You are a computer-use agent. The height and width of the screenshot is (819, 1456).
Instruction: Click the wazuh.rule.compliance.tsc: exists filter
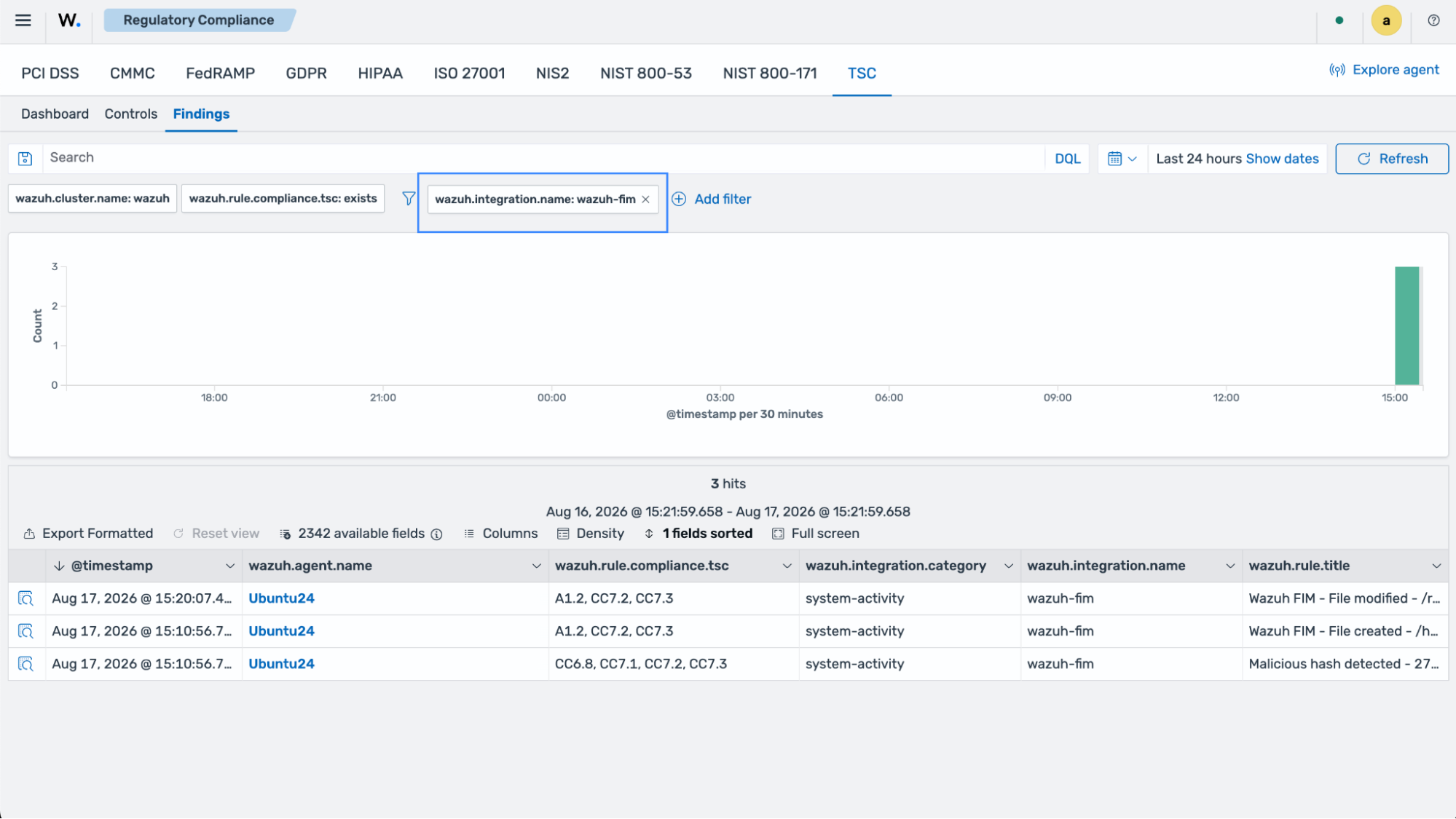(x=283, y=199)
